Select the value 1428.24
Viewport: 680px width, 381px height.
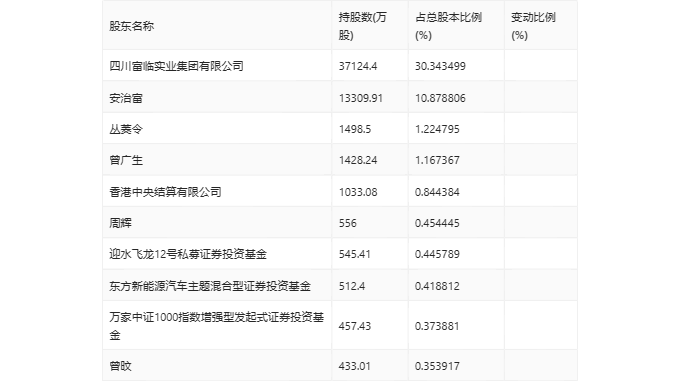tap(358, 160)
